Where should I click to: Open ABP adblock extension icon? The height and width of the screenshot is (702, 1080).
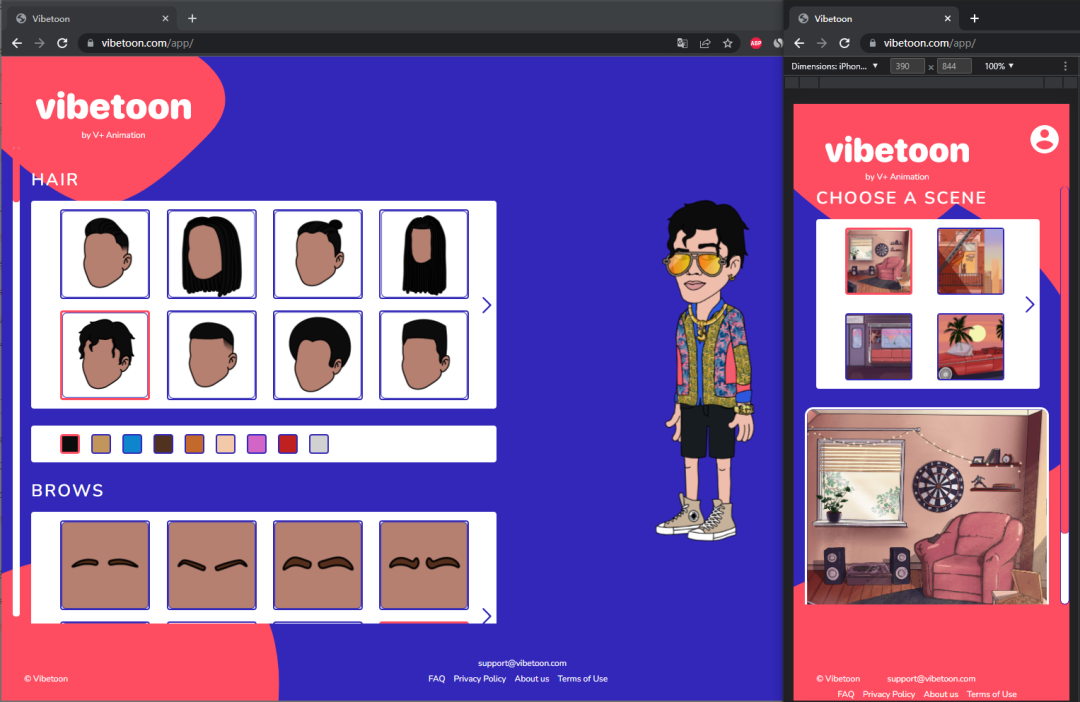756,43
